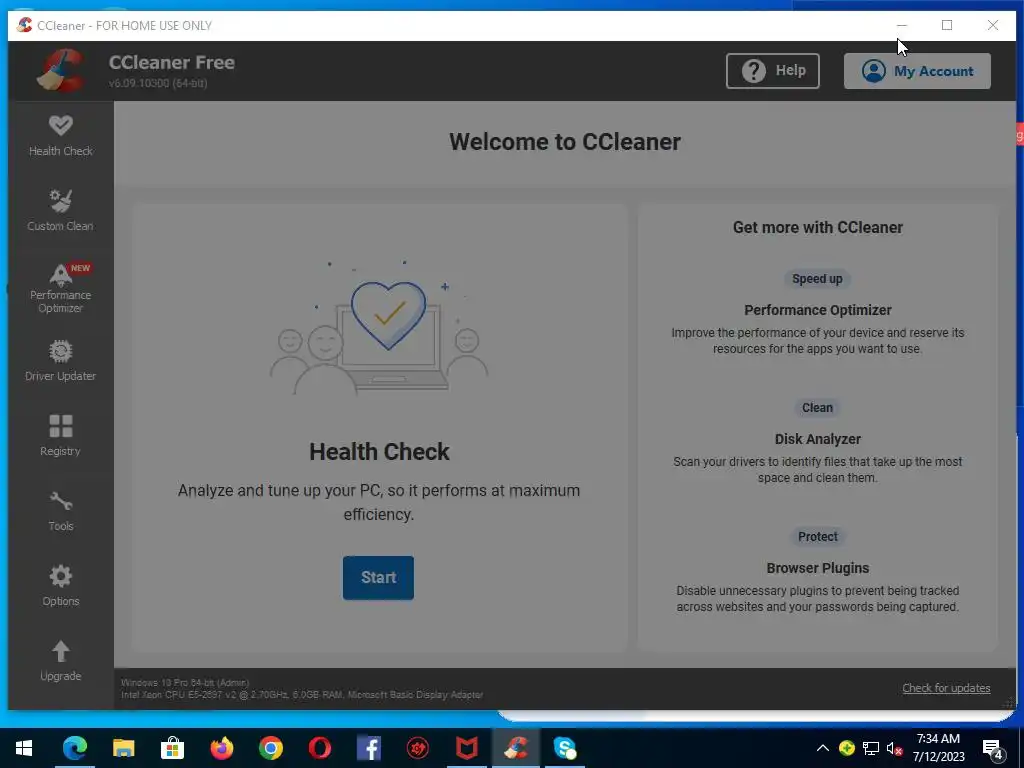Screen dimensions: 1024x768
Task: Open File Explorer from the taskbar
Action: [123, 748]
